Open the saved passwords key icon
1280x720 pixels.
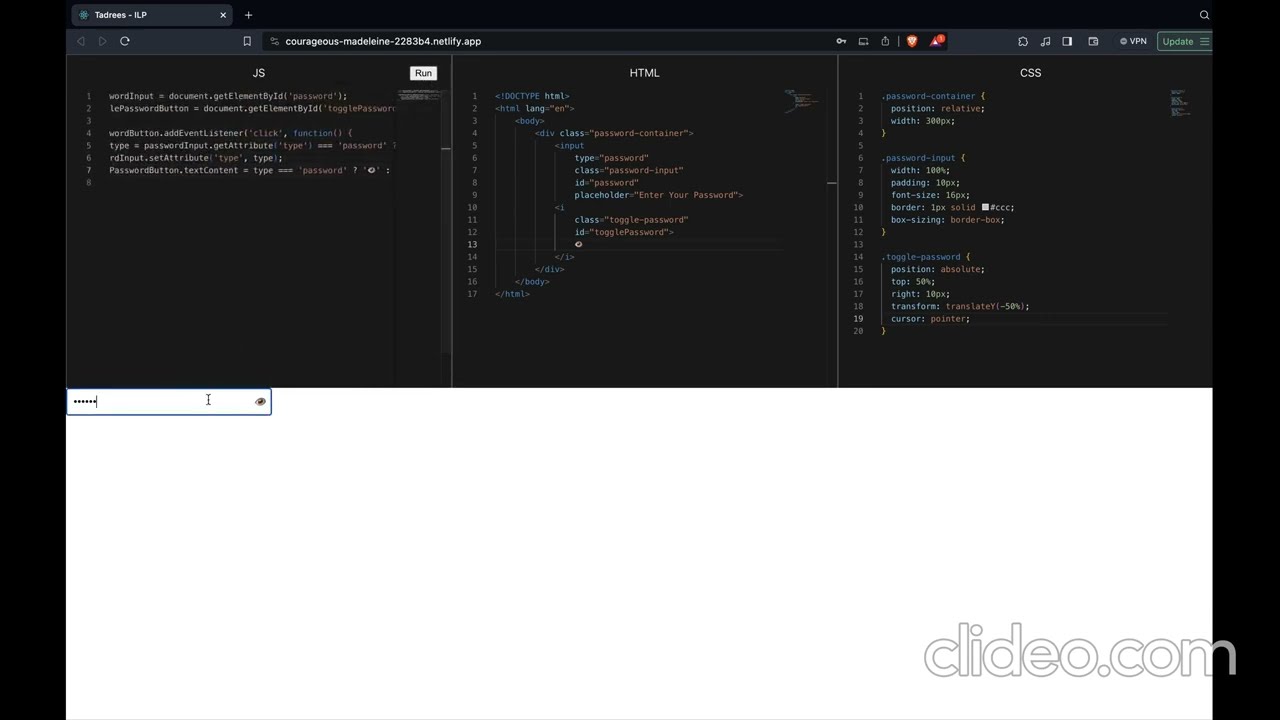(x=841, y=41)
